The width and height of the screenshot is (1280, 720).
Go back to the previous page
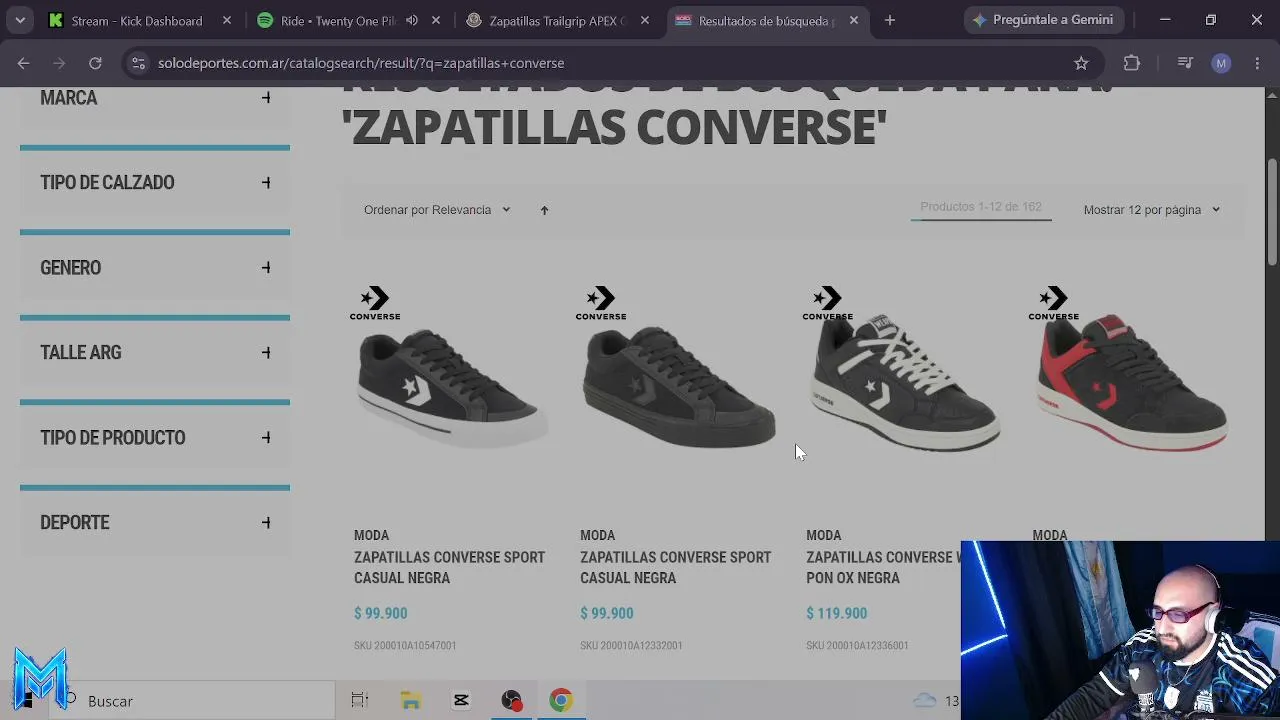23,63
